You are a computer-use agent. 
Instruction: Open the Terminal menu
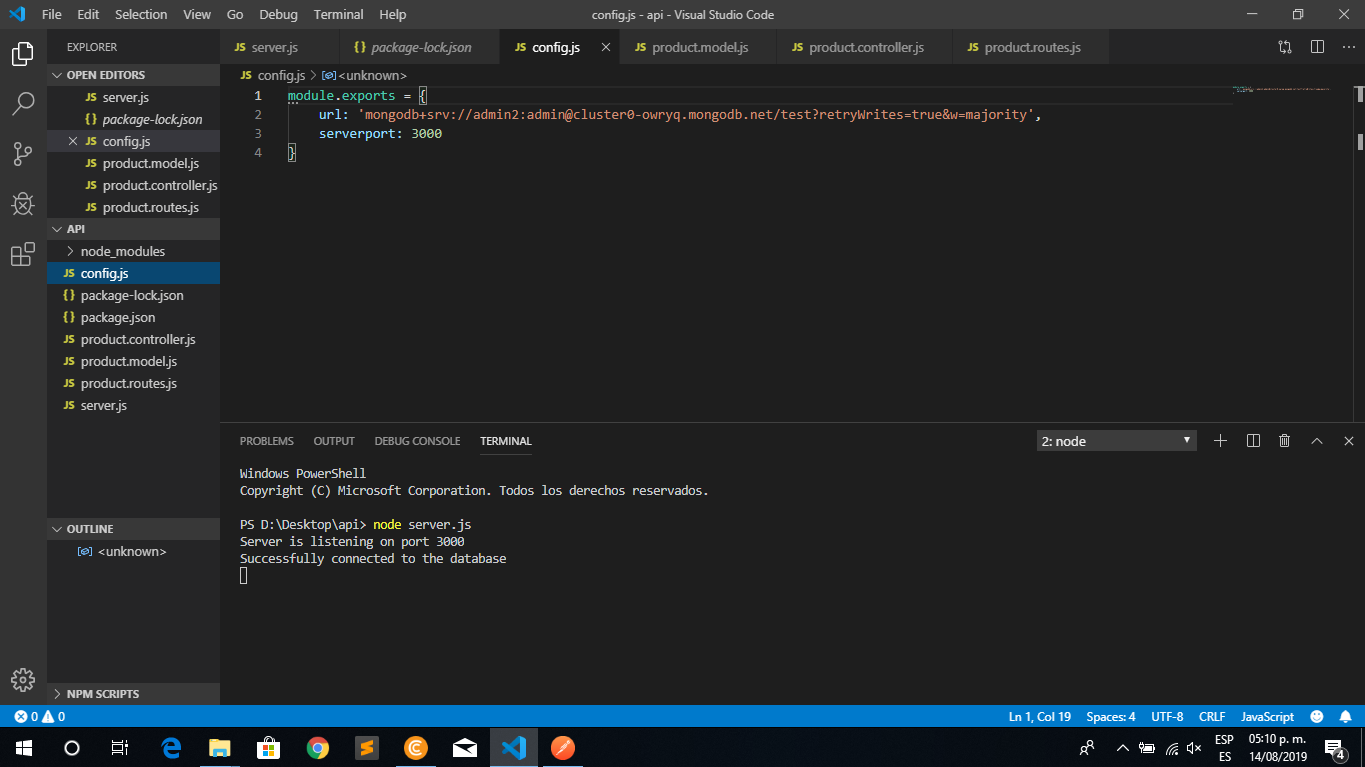pos(338,15)
